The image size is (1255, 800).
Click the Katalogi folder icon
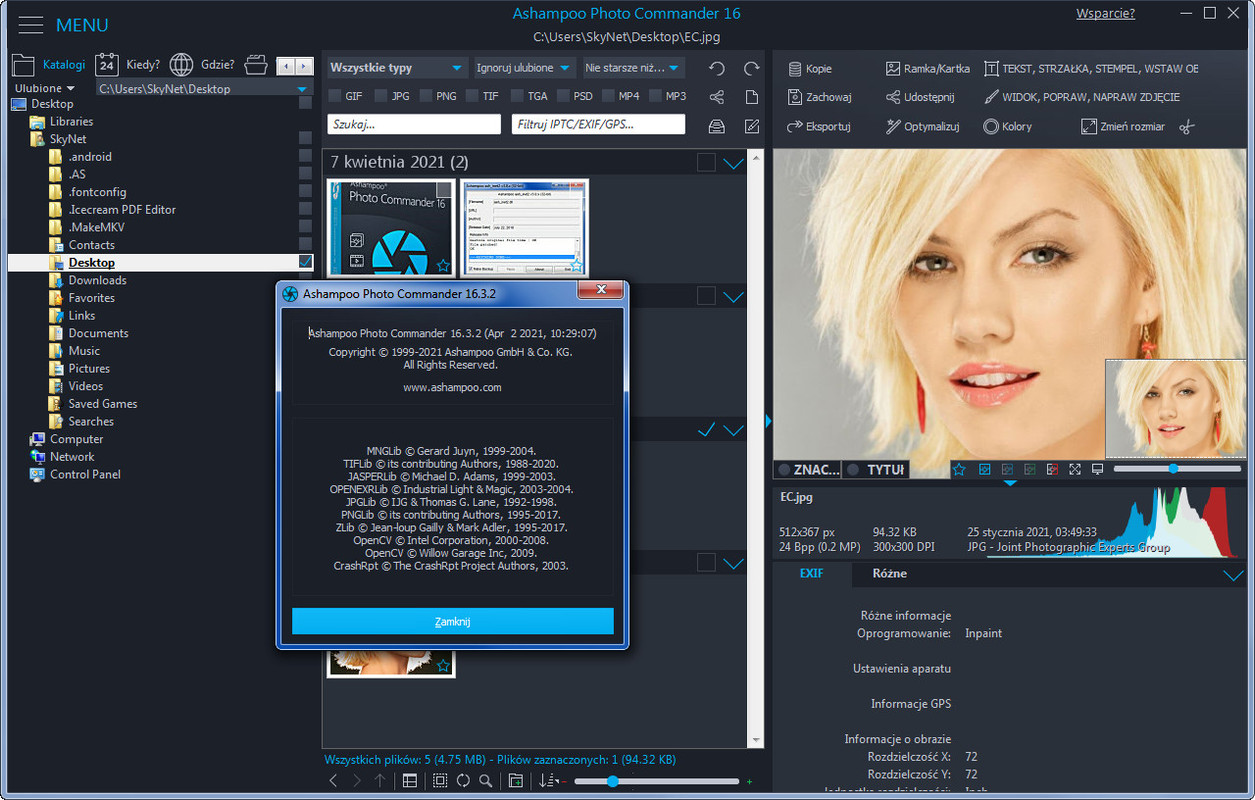[23, 65]
